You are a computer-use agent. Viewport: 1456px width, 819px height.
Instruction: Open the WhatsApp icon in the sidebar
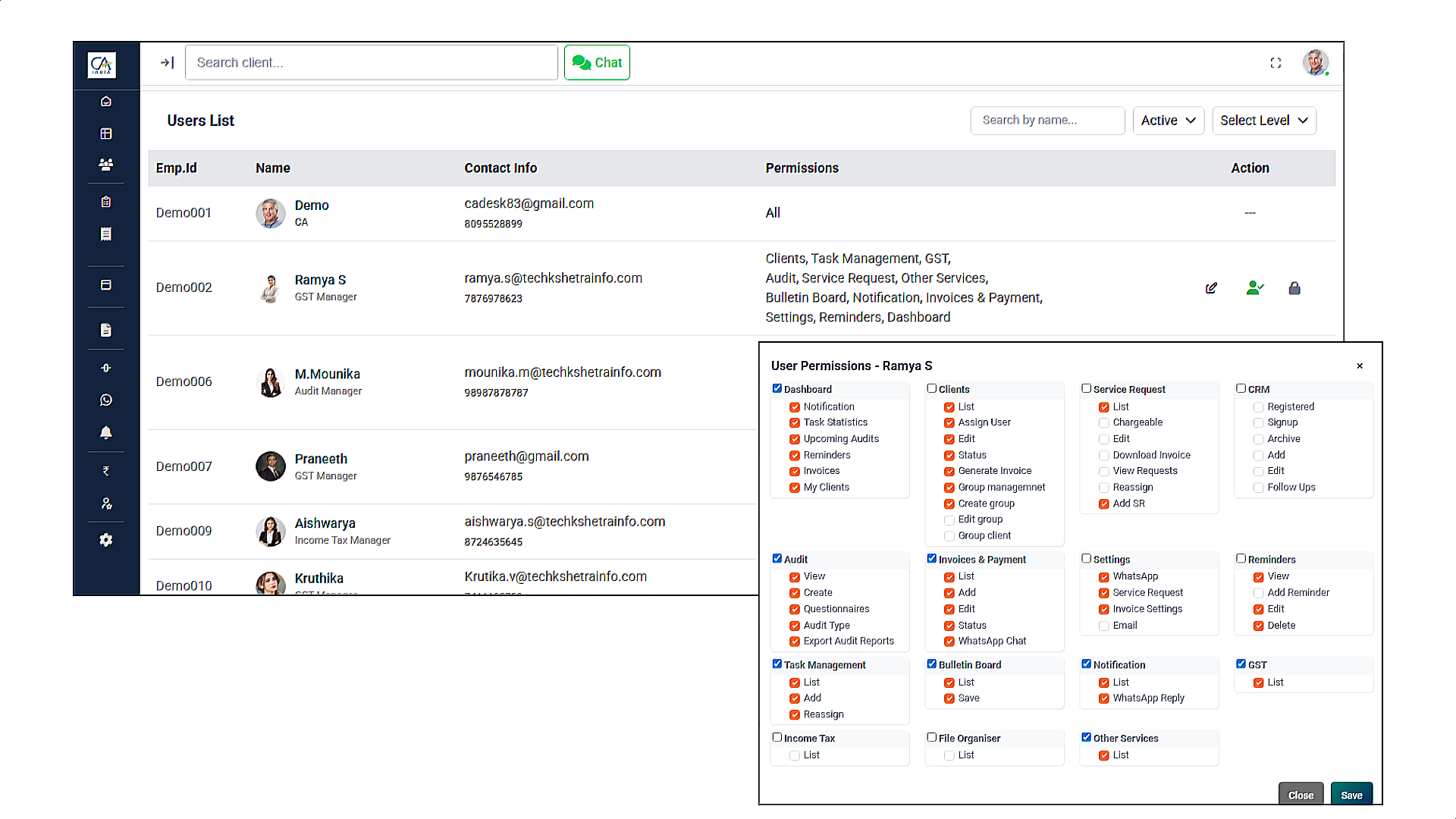[106, 400]
